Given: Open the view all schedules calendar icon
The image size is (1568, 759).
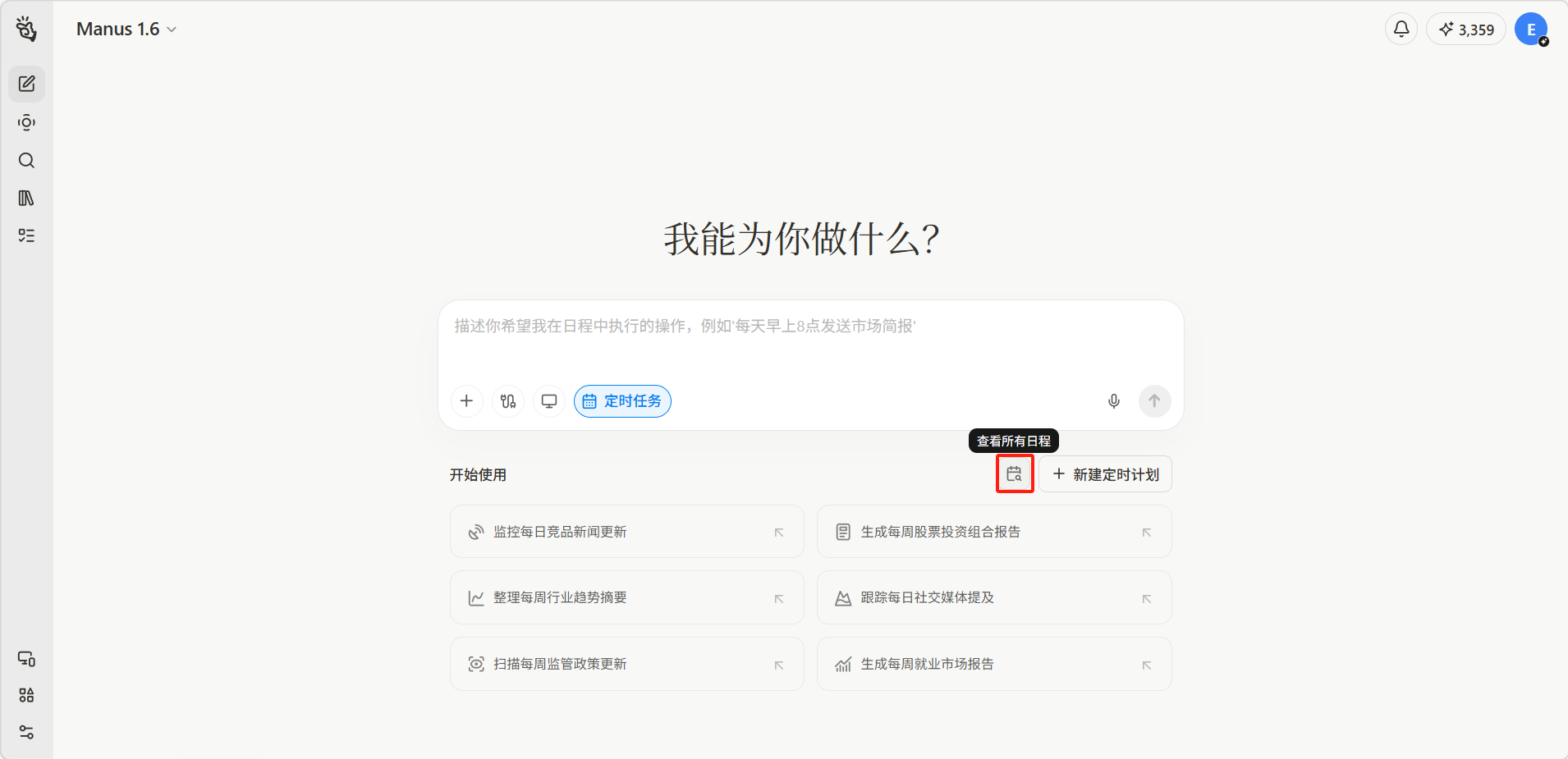Looking at the screenshot, I should click(x=1014, y=474).
